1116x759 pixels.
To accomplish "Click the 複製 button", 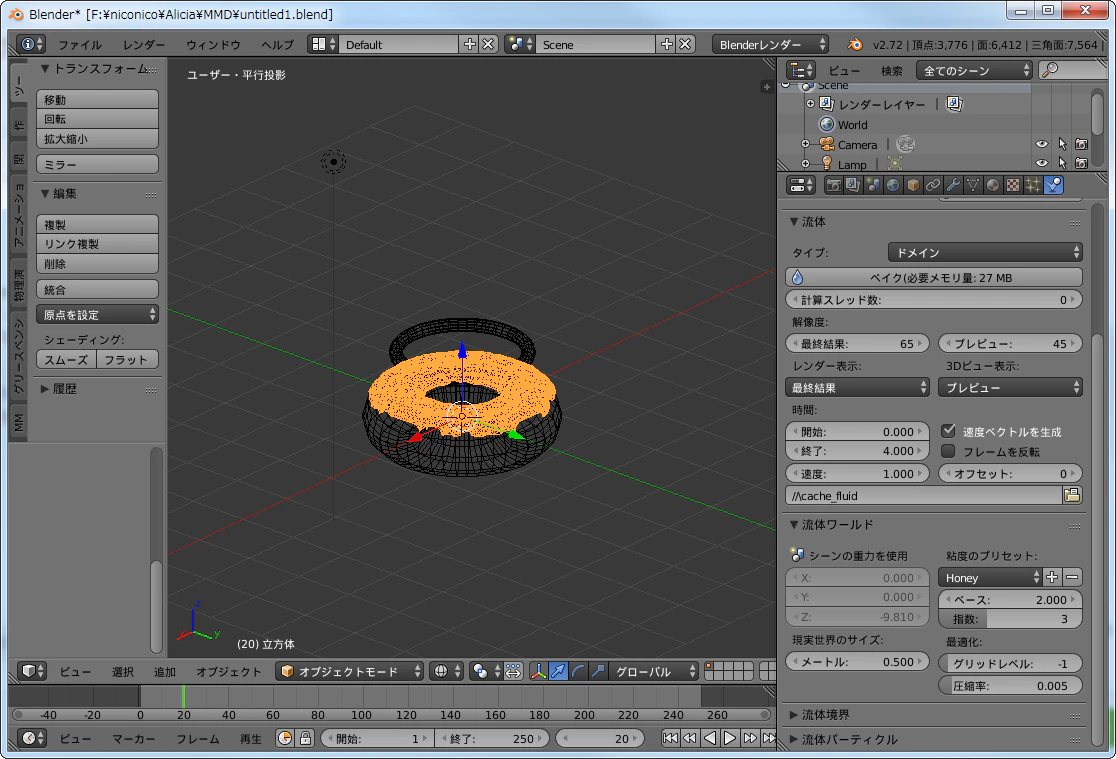I will pos(98,224).
